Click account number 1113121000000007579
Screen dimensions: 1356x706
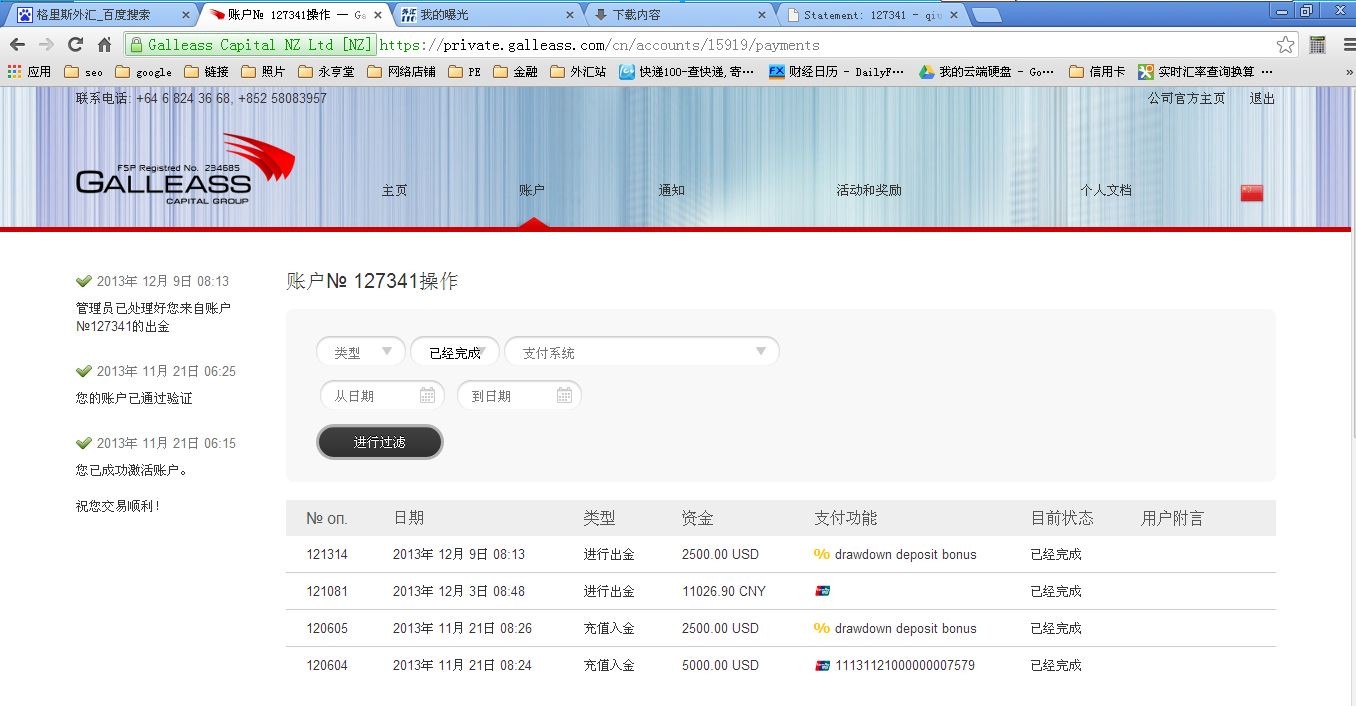point(905,665)
